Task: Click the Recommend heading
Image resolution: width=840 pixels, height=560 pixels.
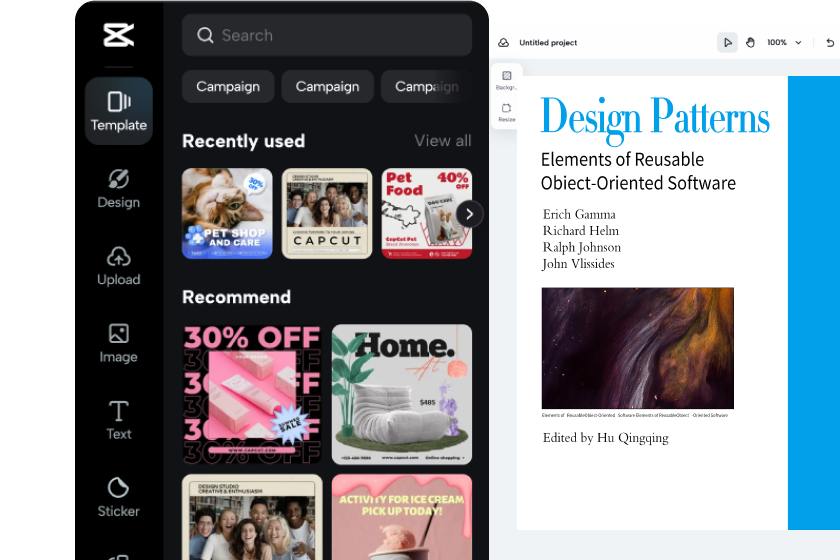Action: (236, 297)
